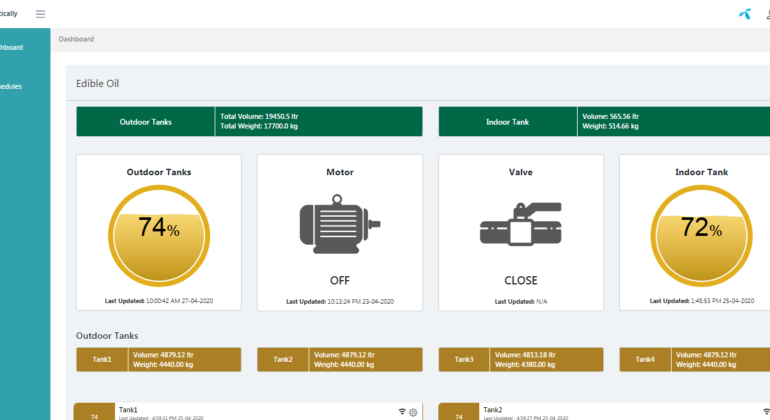
Task: Click Tank2 wifi signal icon
Action: pos(766,411)
